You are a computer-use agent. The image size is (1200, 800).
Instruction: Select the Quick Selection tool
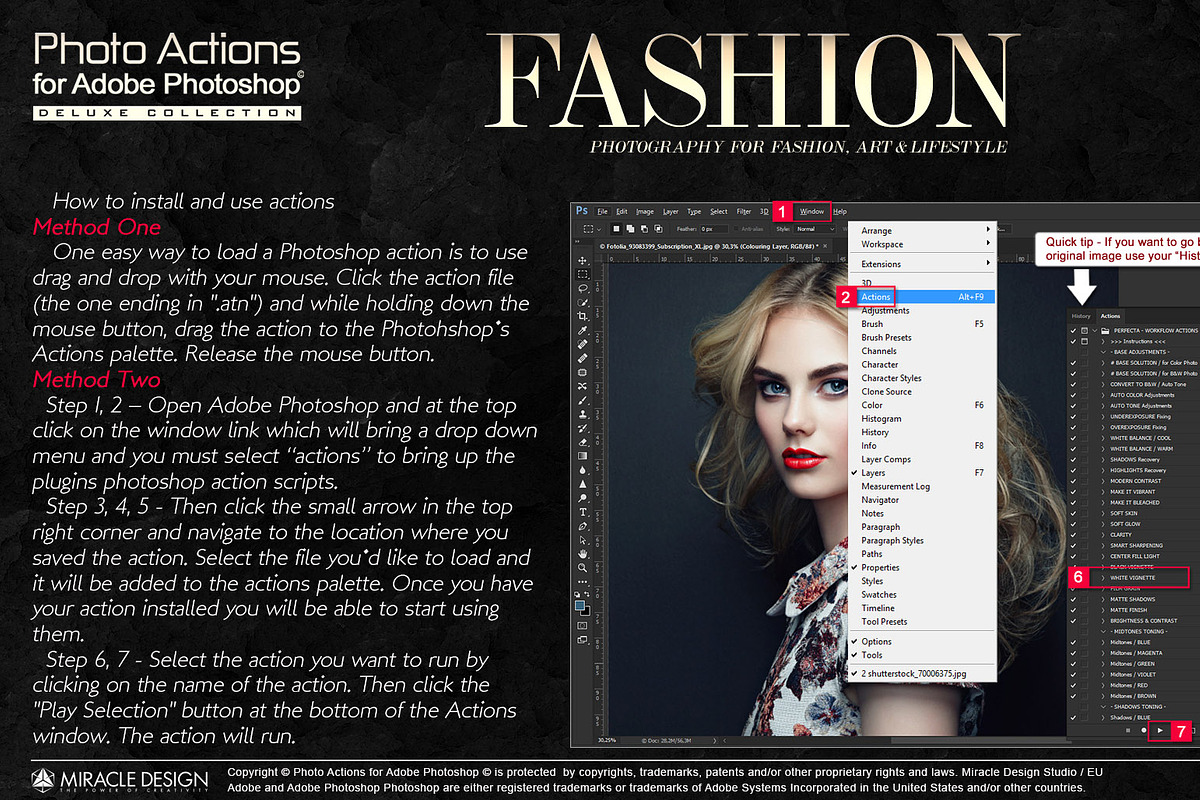coord(582,302)
